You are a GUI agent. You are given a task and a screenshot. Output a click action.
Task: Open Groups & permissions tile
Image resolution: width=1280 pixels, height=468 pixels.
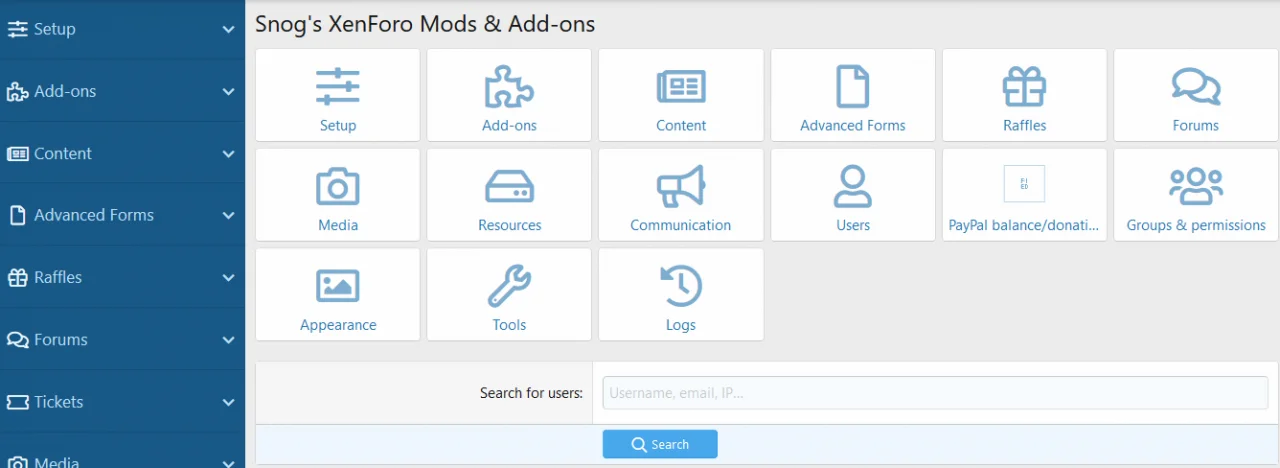[x=1196, y=196]
